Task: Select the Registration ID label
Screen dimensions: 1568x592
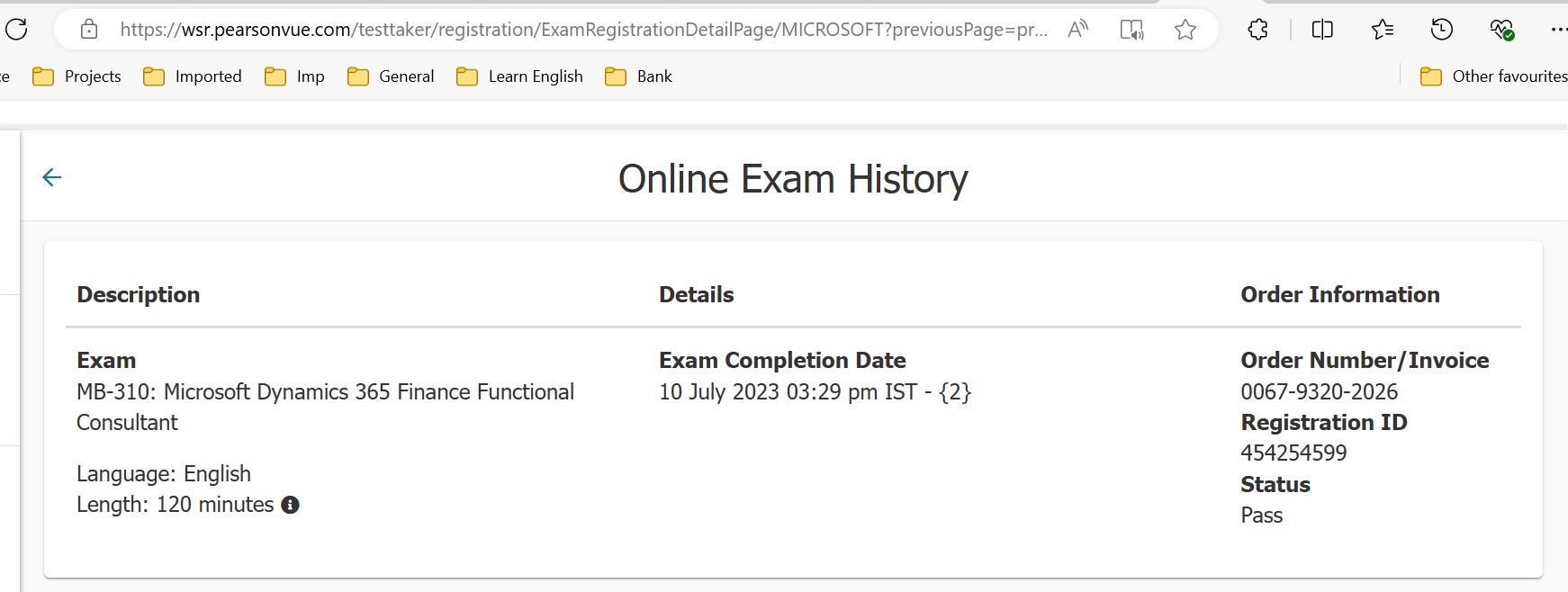Action: point(1324,423)
